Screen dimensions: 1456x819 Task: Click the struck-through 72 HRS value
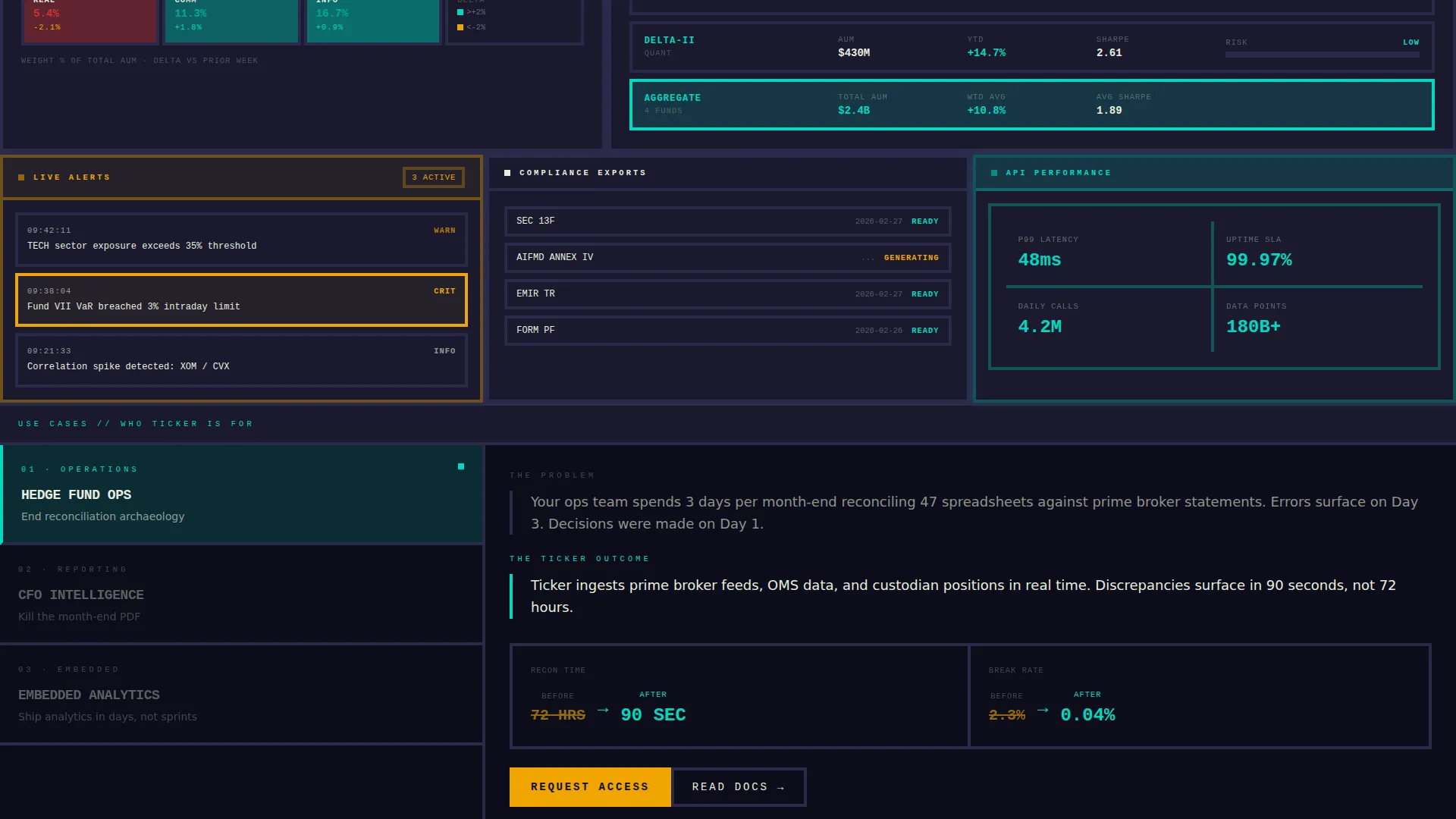tap(557, 715)
